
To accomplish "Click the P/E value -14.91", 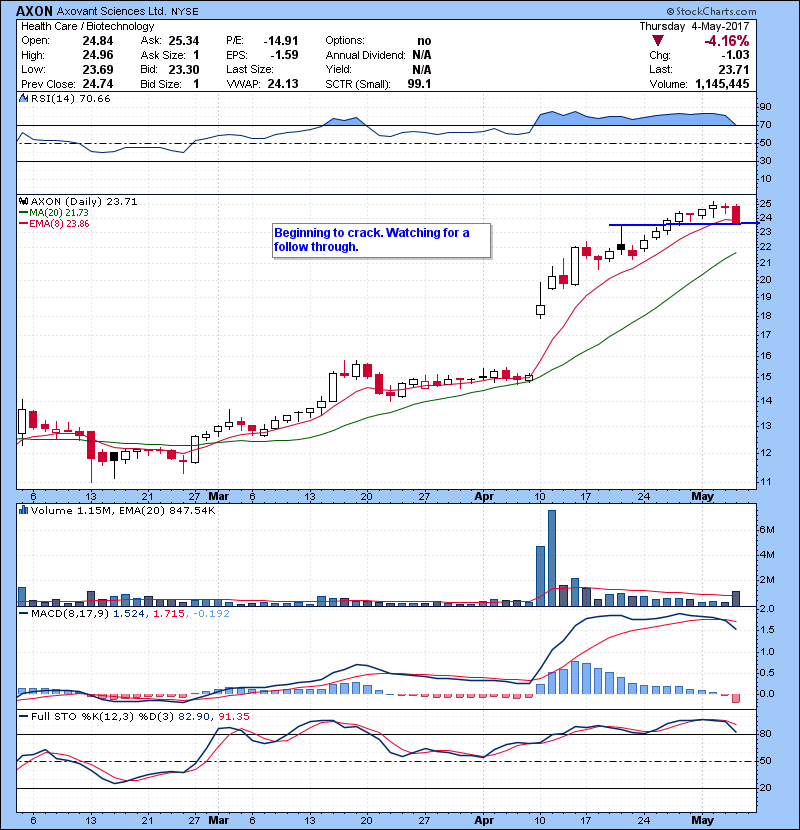I will pyautogui.click(x=281, y=41).
